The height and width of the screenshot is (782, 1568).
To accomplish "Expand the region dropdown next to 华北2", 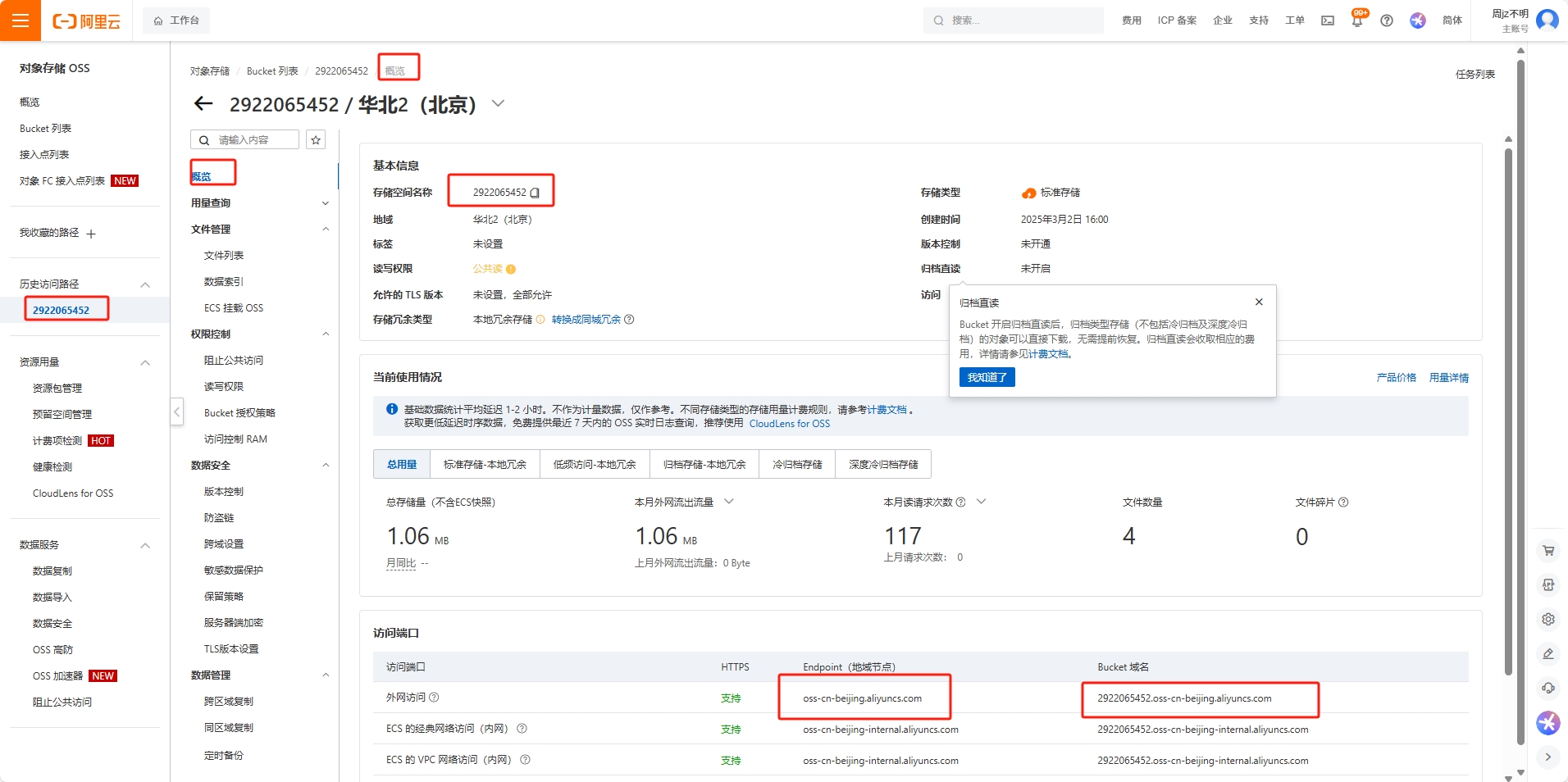I will coord(498,104).
